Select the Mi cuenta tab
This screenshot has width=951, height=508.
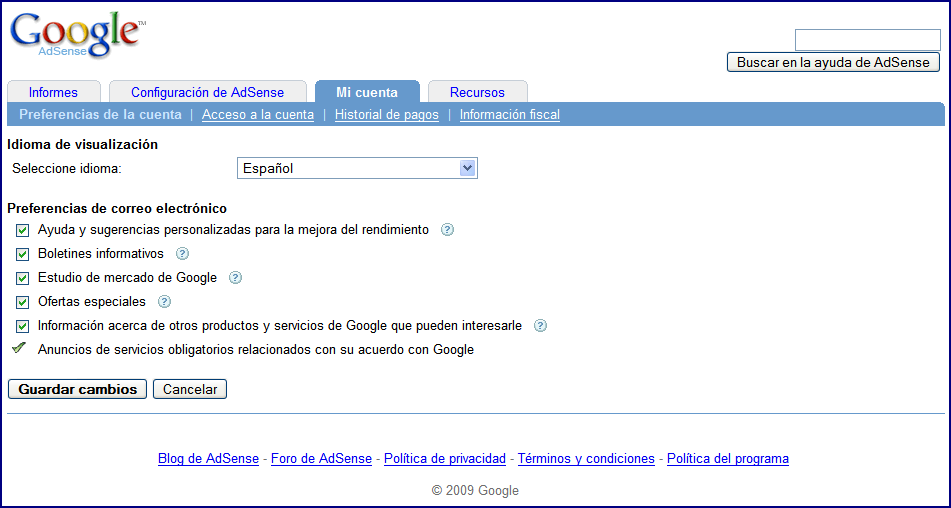367,92
